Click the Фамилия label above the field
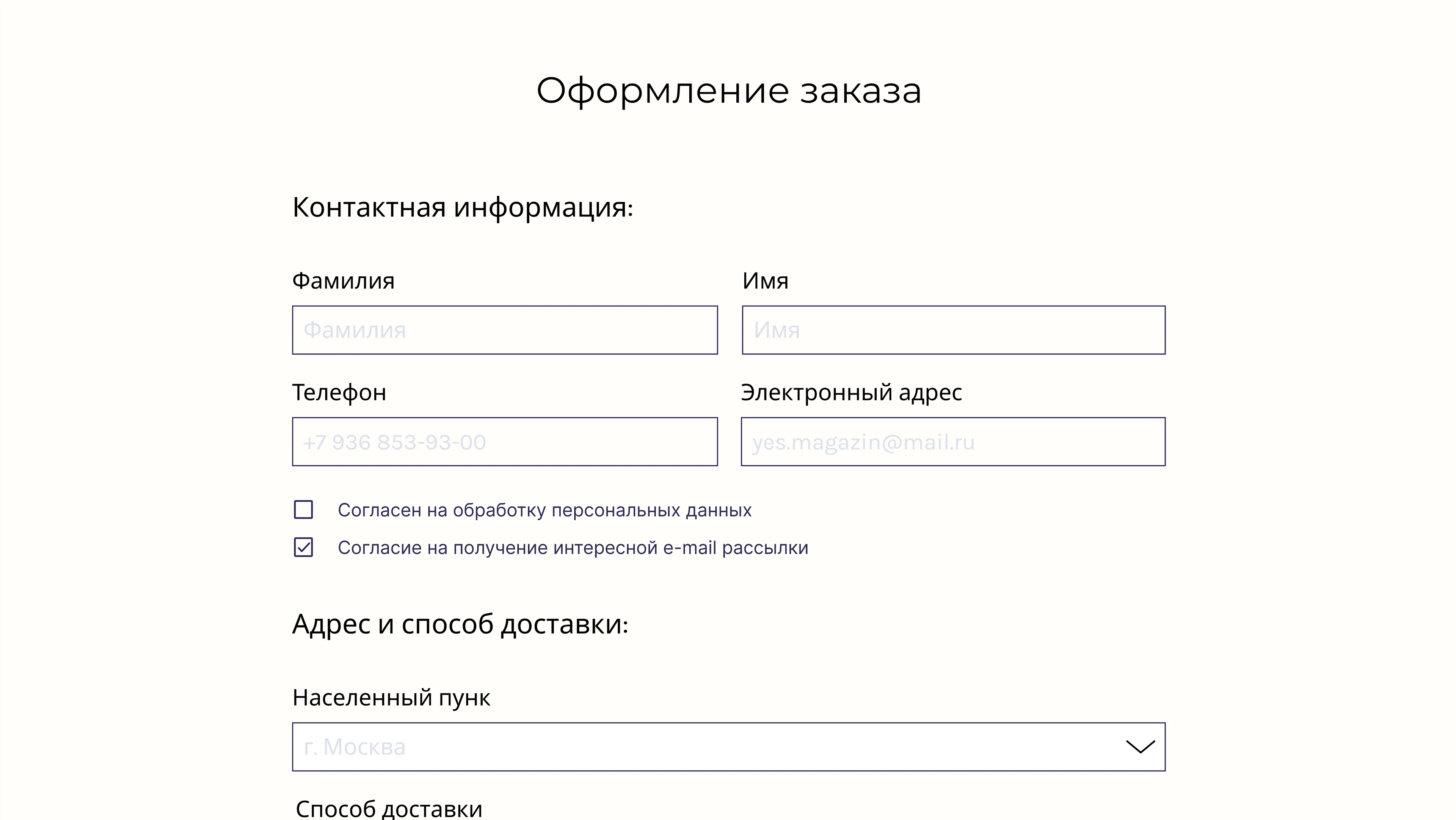 (x=343, y=281)
